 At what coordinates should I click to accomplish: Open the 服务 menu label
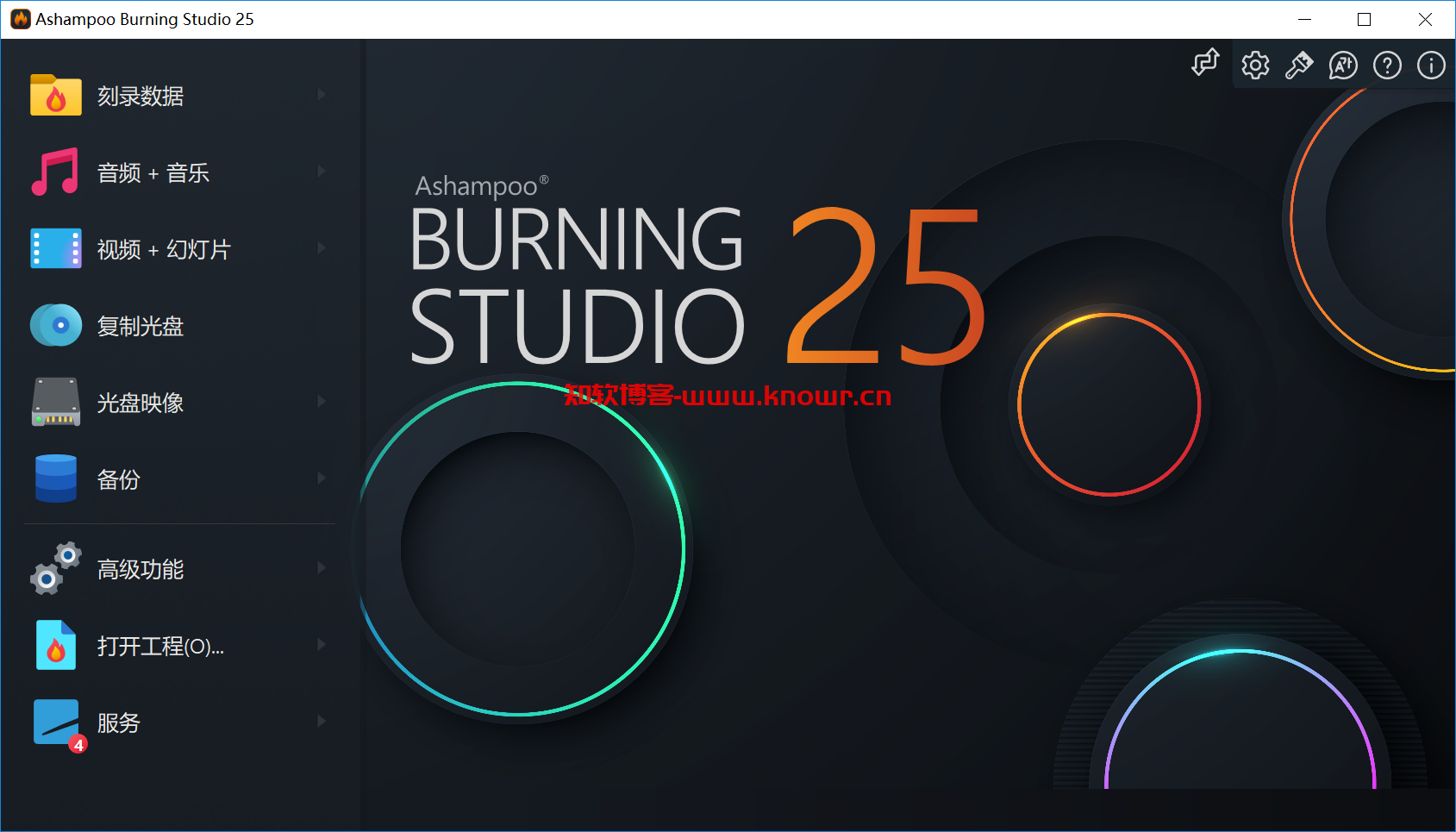119,723
